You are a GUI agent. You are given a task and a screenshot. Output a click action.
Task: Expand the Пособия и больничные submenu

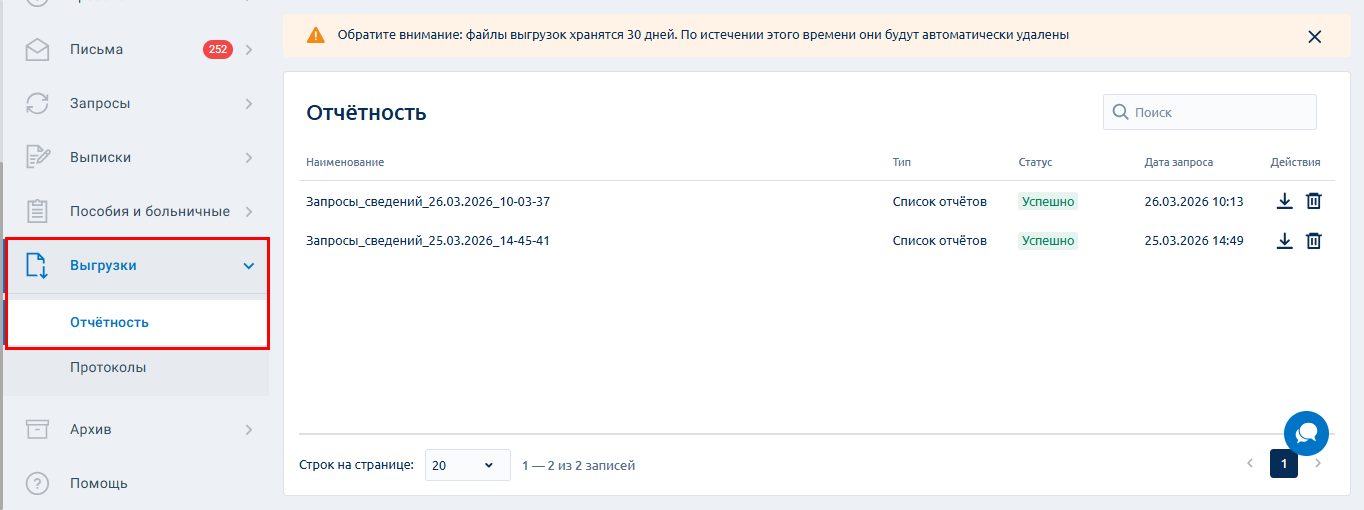pyautogui.click(x=249, y=212)
